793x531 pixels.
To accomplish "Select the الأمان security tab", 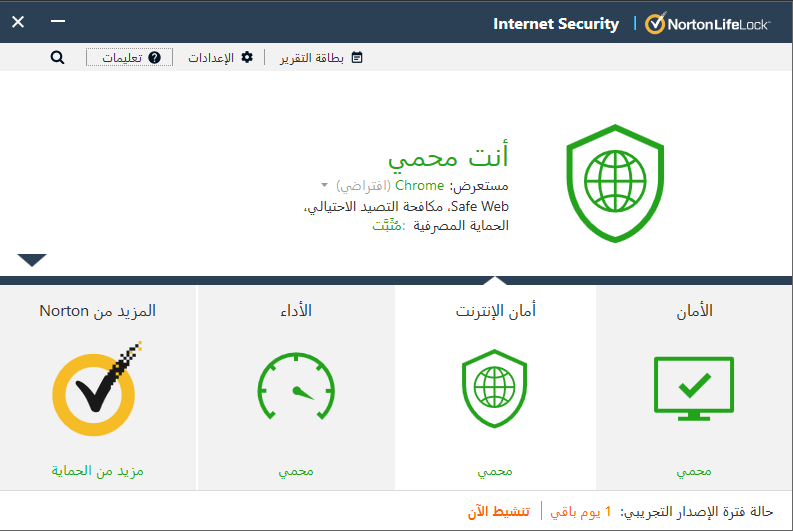I will 694,387.
